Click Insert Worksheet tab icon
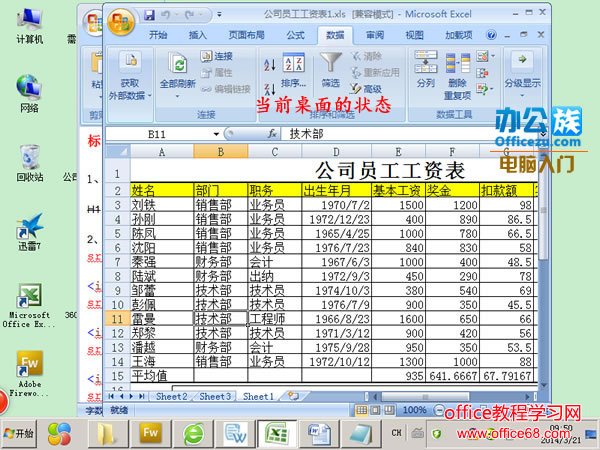The width and height of the screenshot is (600, 450). tap(293, 396)
